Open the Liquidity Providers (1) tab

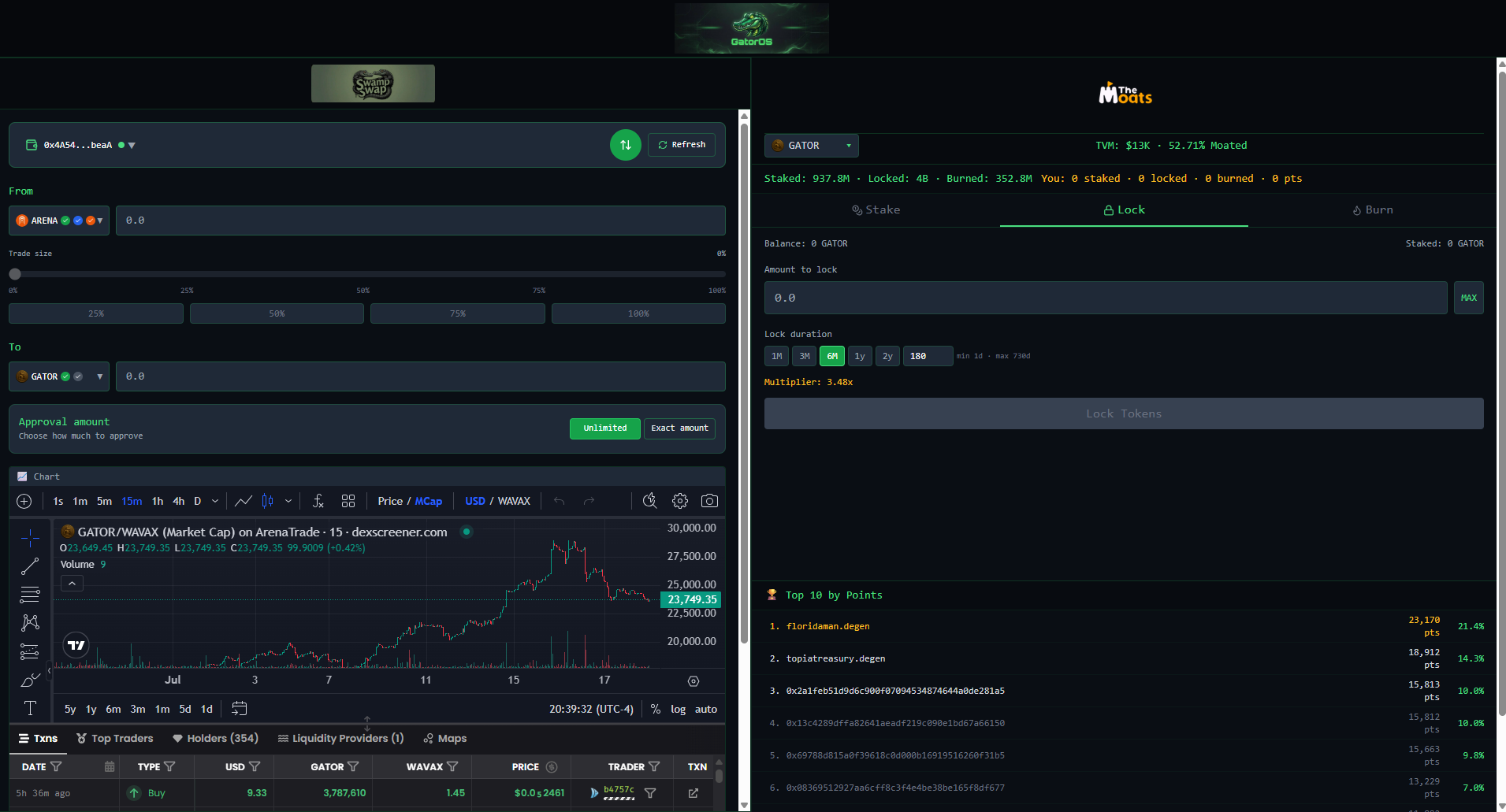click(x=340, y=738)
